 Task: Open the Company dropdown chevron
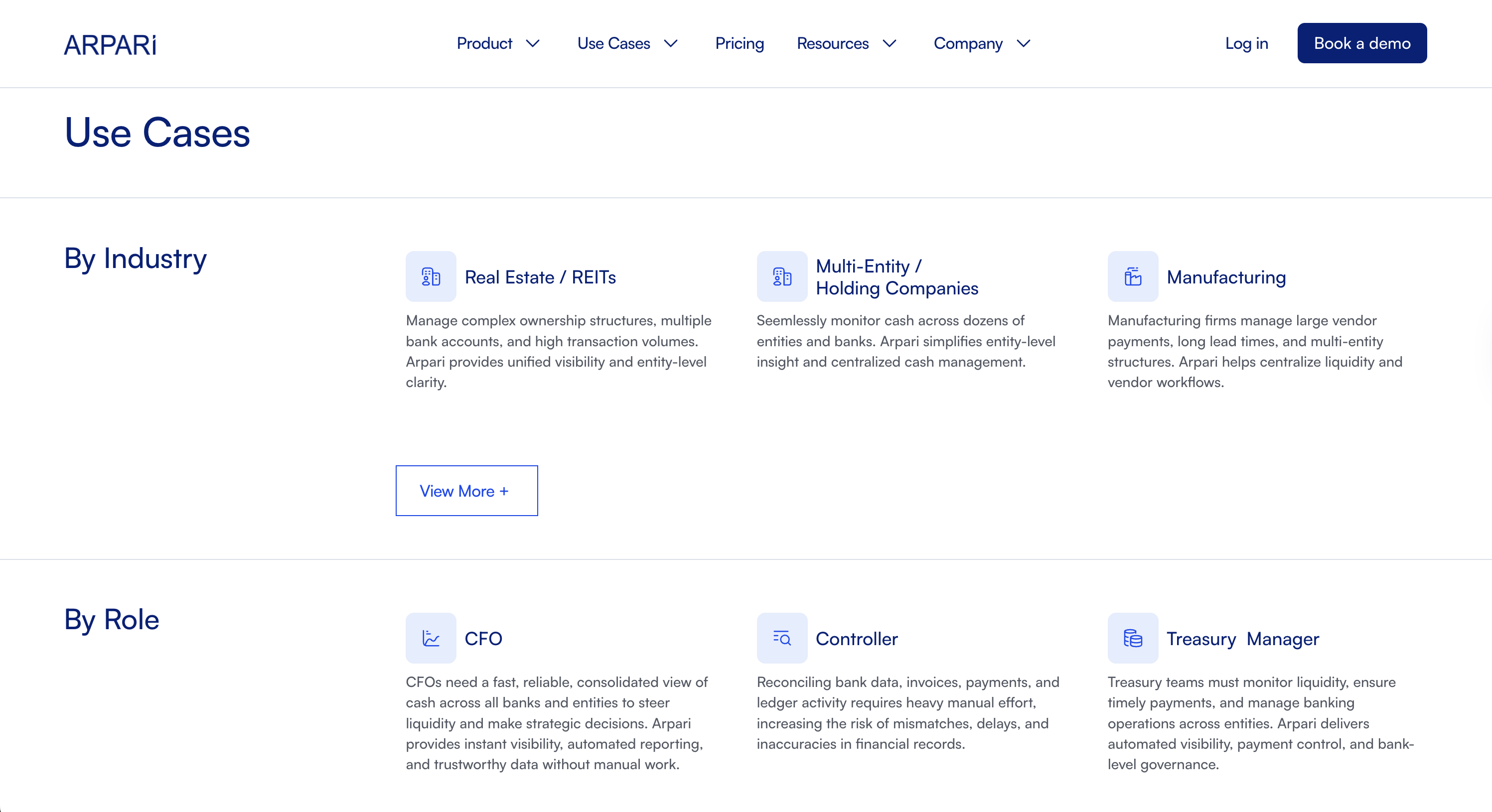(1023, 43)
